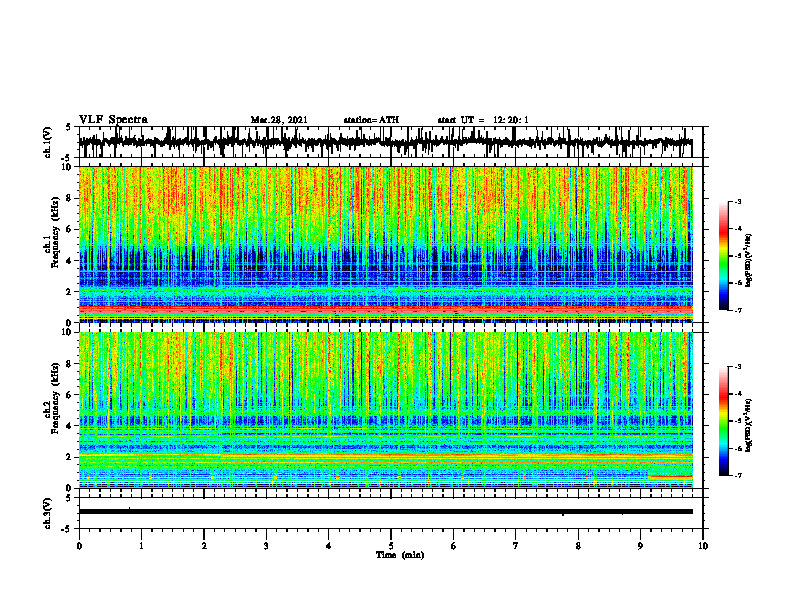Click the "-3" label on ch.2 color bar

coord(738,367)
